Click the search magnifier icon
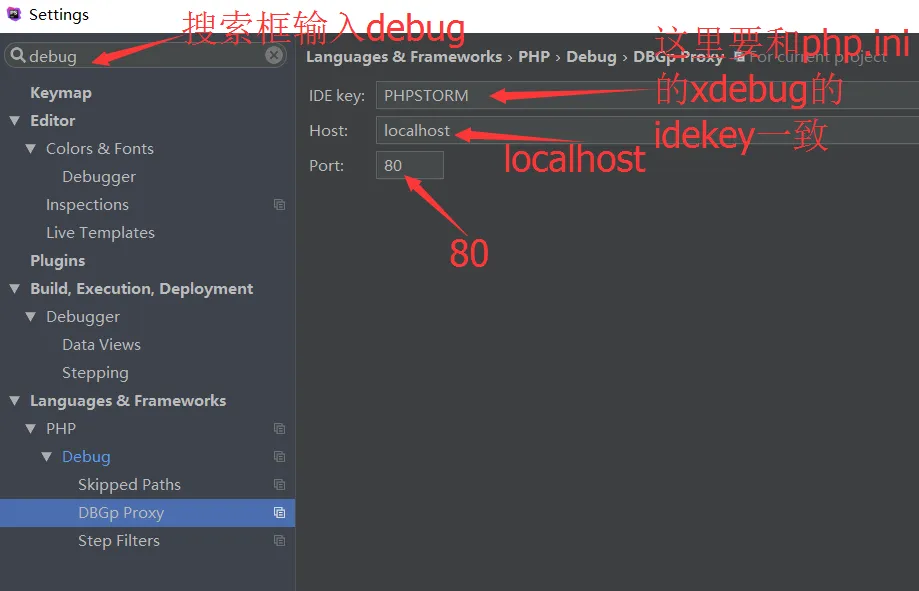Viewport: 919px width, 591px height. [18, 55]
